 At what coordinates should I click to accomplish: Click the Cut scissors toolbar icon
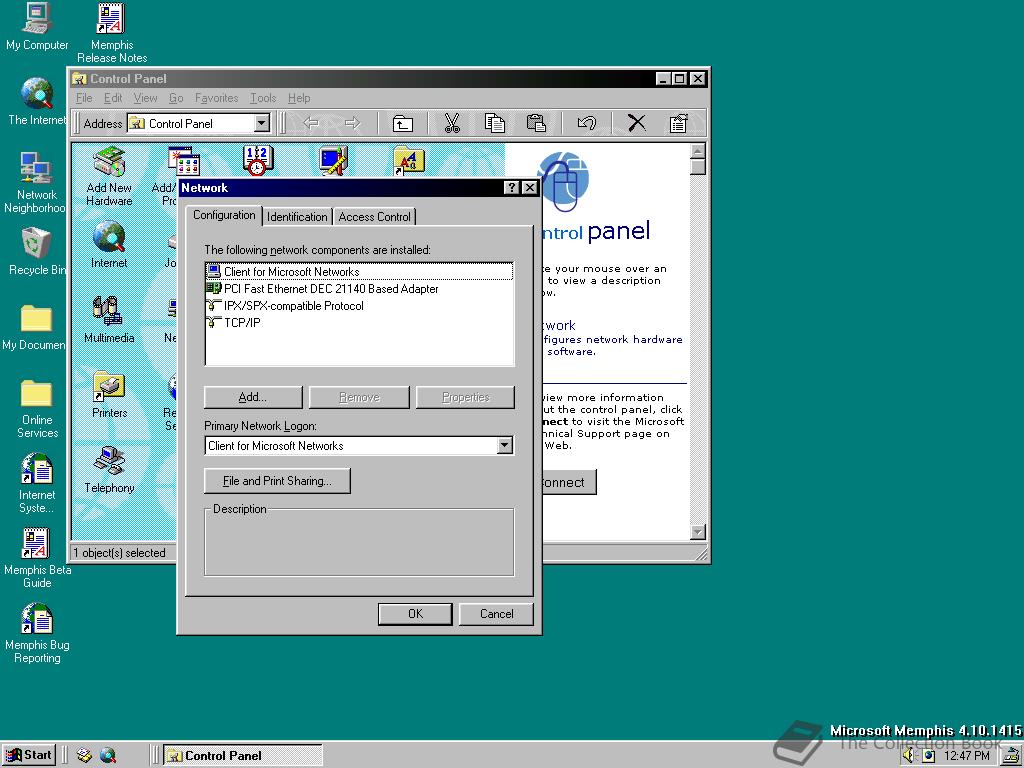pyautogui.click(x=452, y=123)
